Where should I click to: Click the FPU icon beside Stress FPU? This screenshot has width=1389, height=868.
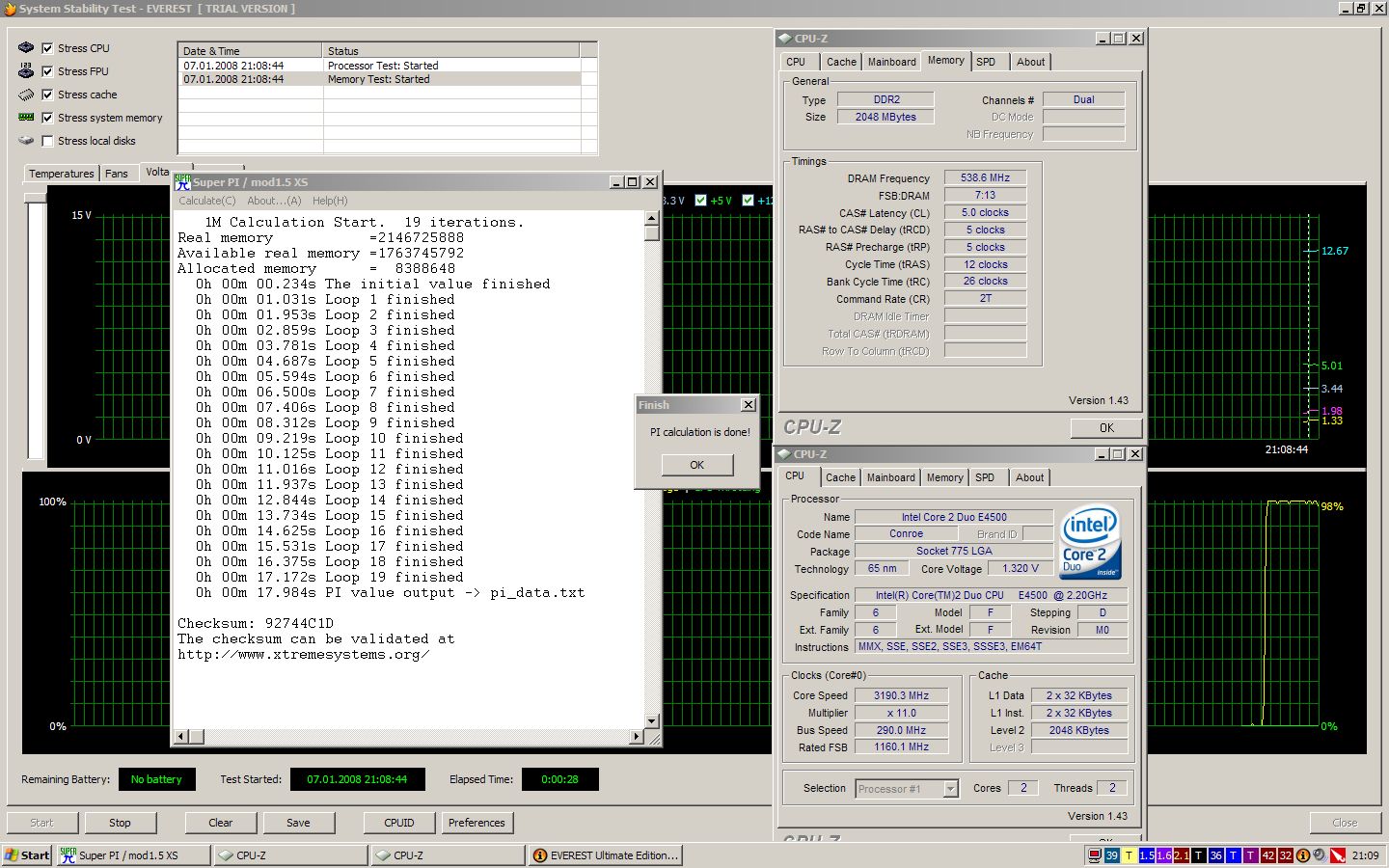26,70
